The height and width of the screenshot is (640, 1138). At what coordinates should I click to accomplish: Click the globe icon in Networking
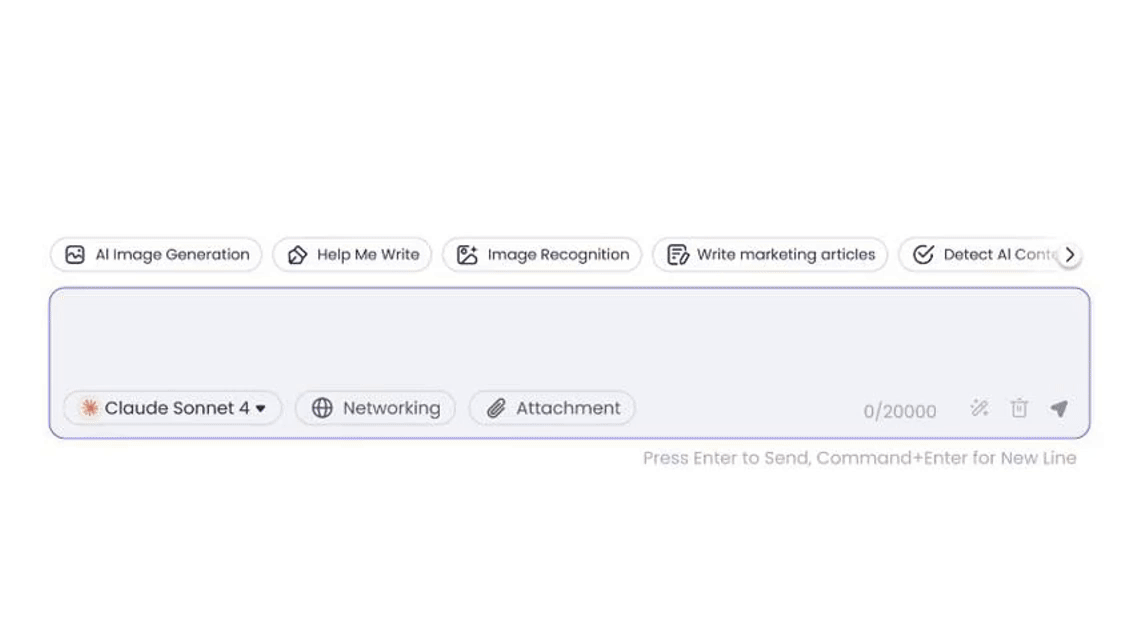(x=322, y=408)
